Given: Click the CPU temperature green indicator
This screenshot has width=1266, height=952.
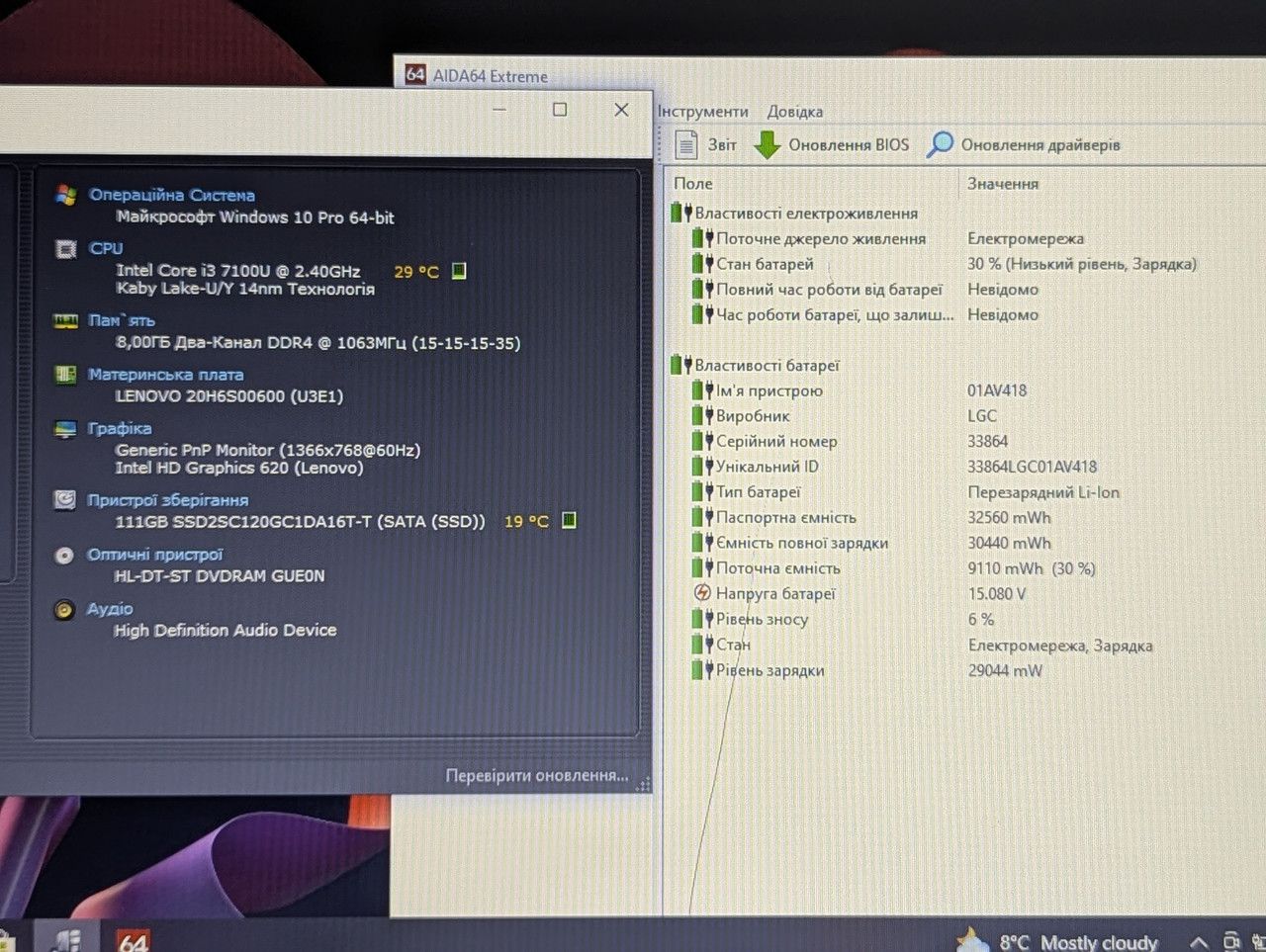Looking at the screenshot, I should click(459, 271).
